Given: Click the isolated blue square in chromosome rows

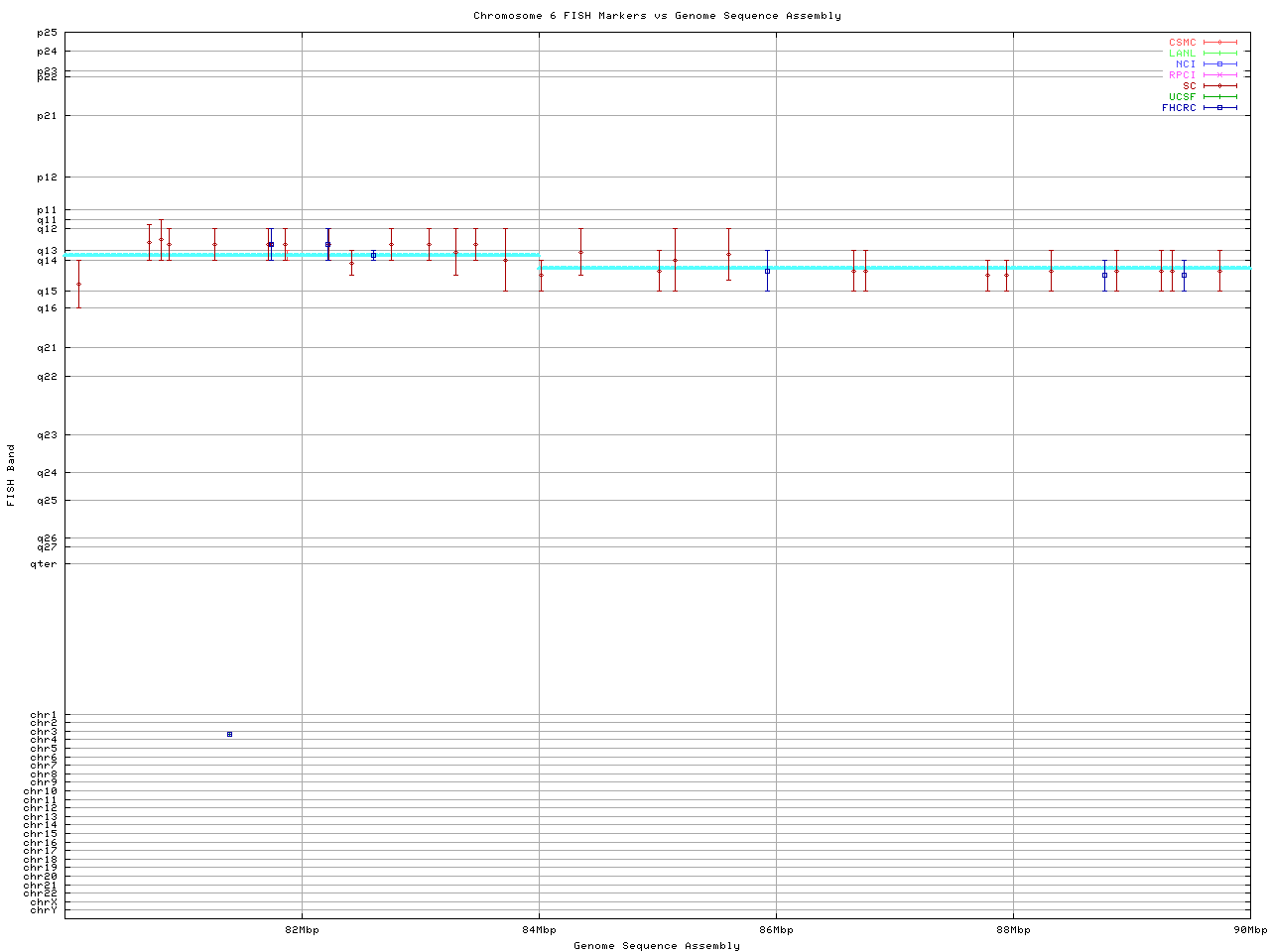Looking at the screenshot, I should tap(229, 734).
